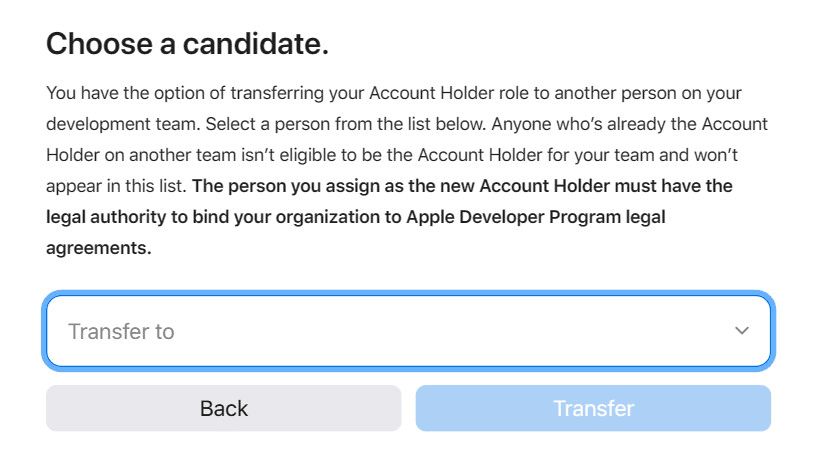
Task: Click the 'Transfer to' placeholder text
Action: pyautogui.click(x=121, y=331)
